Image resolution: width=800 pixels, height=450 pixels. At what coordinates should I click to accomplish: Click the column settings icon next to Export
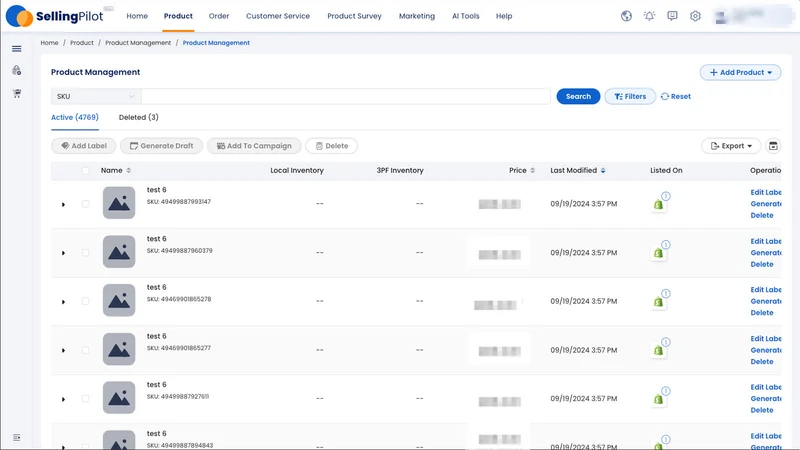[773, 146]
